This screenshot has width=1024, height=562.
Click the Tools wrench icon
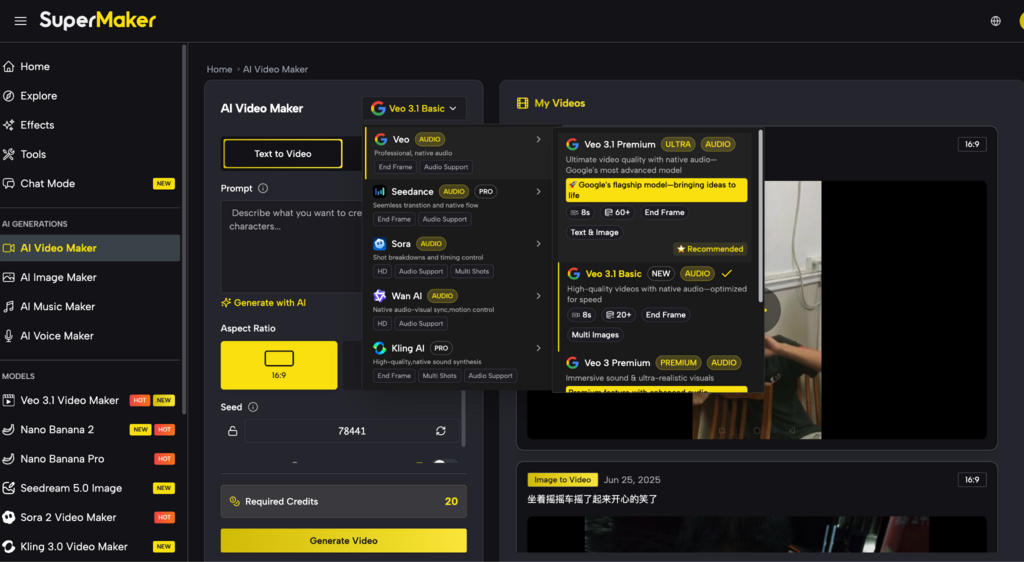(8, 155)
